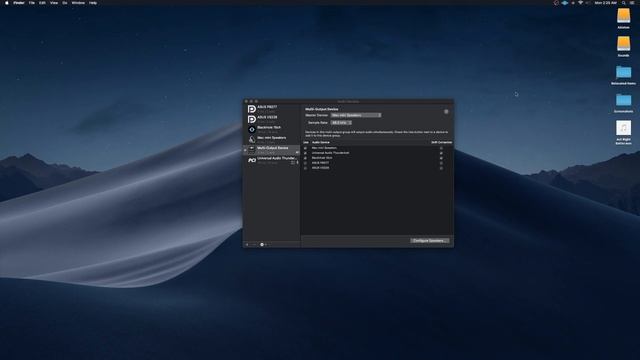640x360 pixels.
Task: Open the Finder menu
Action: [19, 3]
